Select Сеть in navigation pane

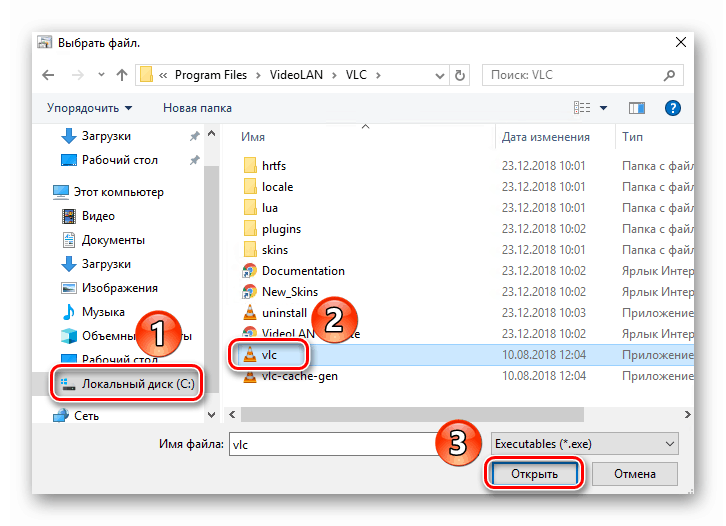(75, 416)
